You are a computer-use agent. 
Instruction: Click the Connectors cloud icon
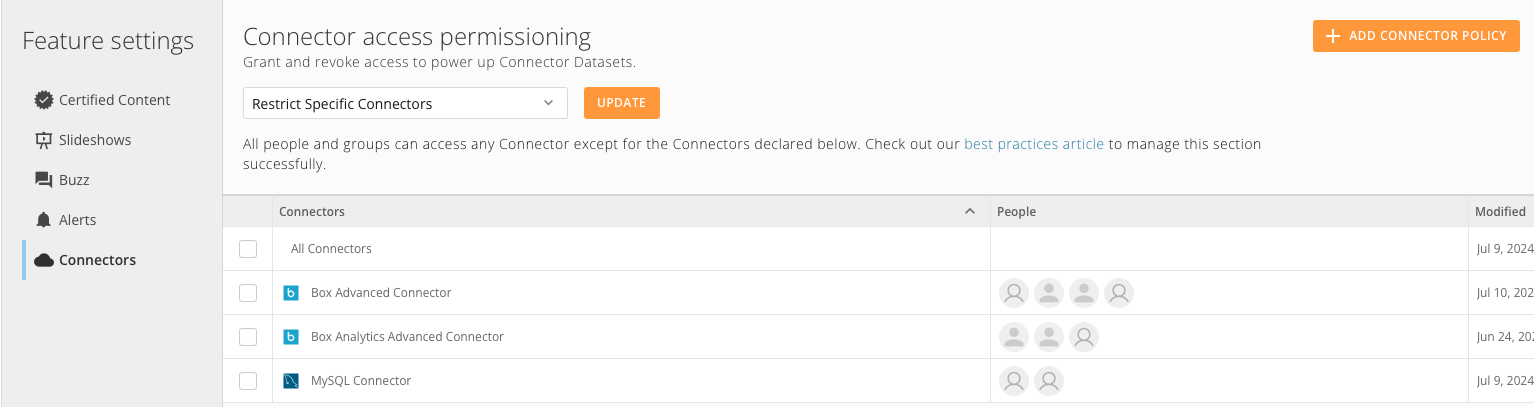click(43, 260)
